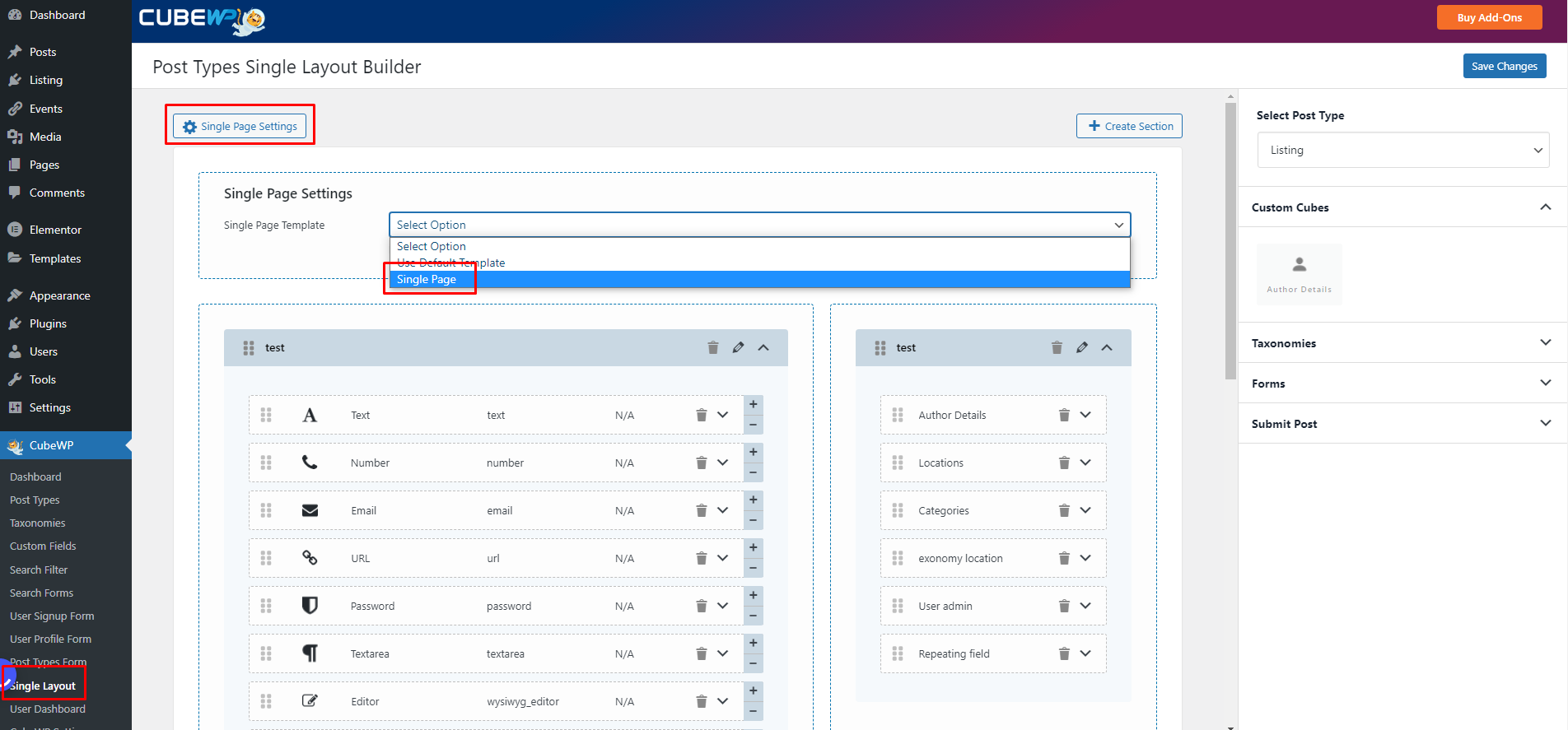Delete the Textarea field row

(x=702, y=653)
